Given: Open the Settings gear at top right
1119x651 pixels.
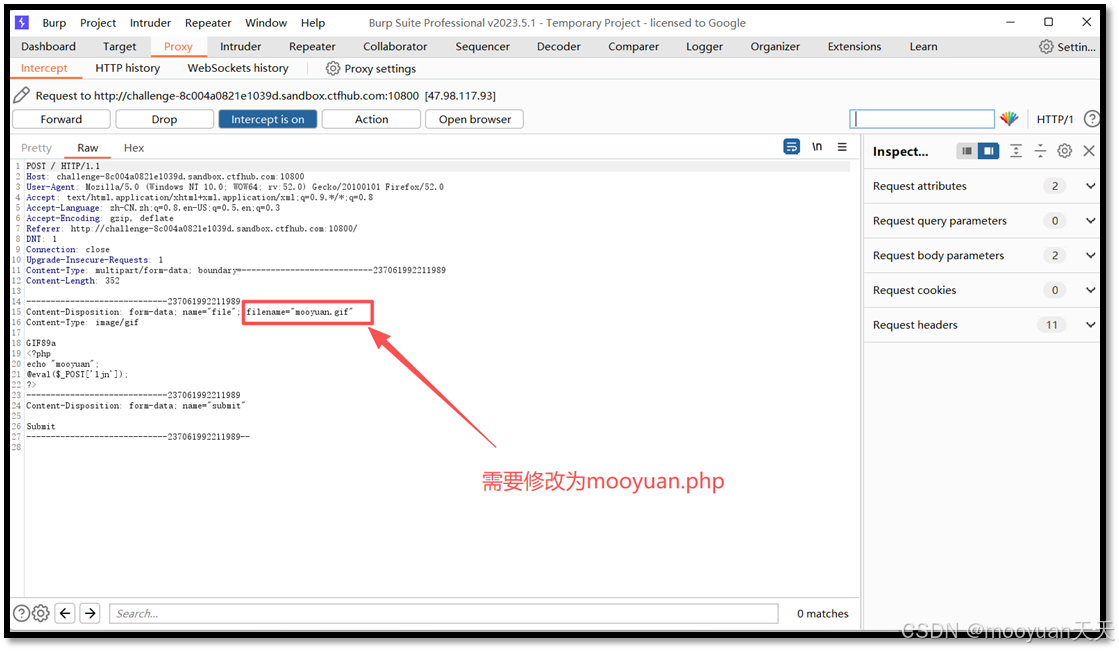Looking at the screenshot, I should tap(1045, 46).
